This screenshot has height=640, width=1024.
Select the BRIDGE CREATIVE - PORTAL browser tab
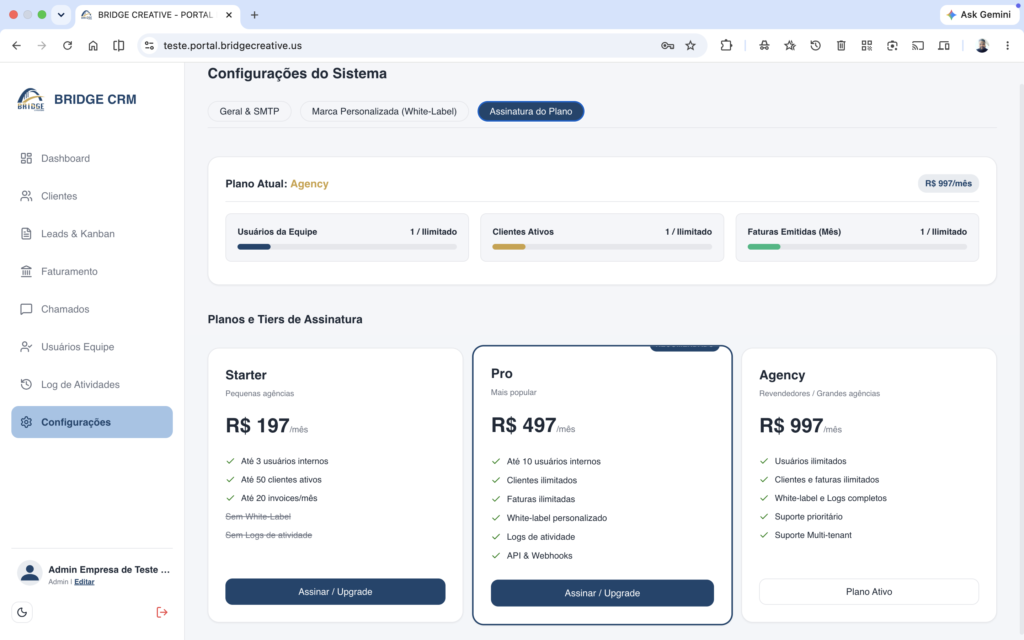click(156, 14)
